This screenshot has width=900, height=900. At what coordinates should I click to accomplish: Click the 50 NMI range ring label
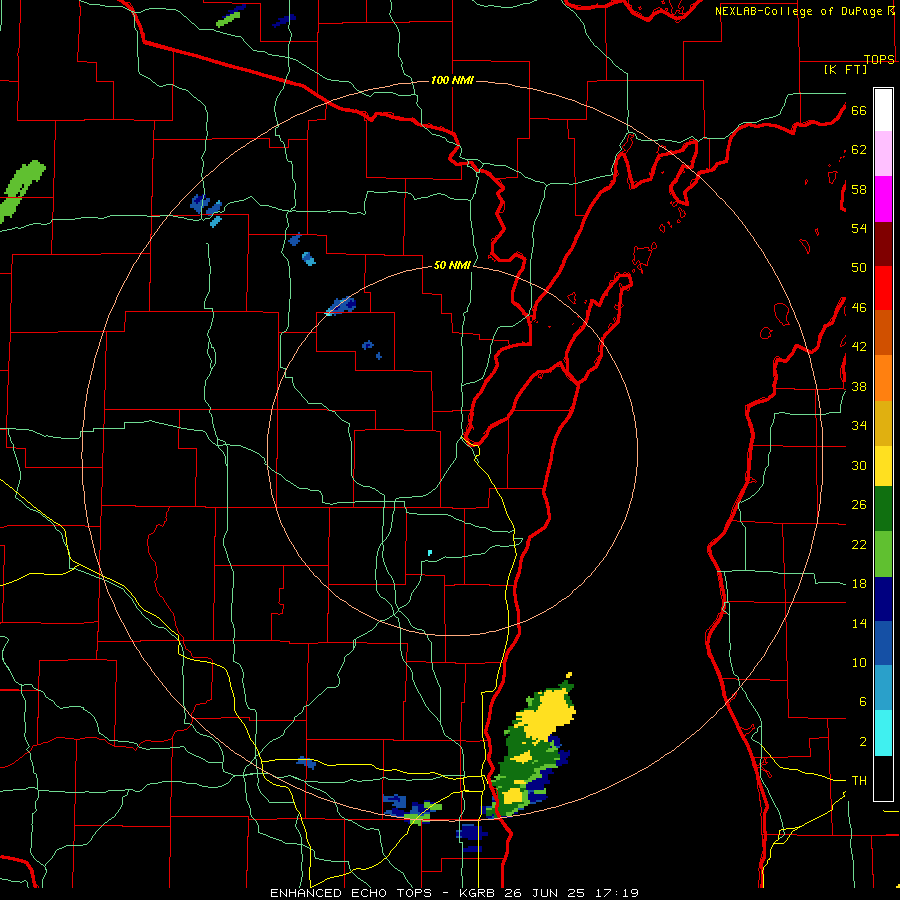point(452,265)
